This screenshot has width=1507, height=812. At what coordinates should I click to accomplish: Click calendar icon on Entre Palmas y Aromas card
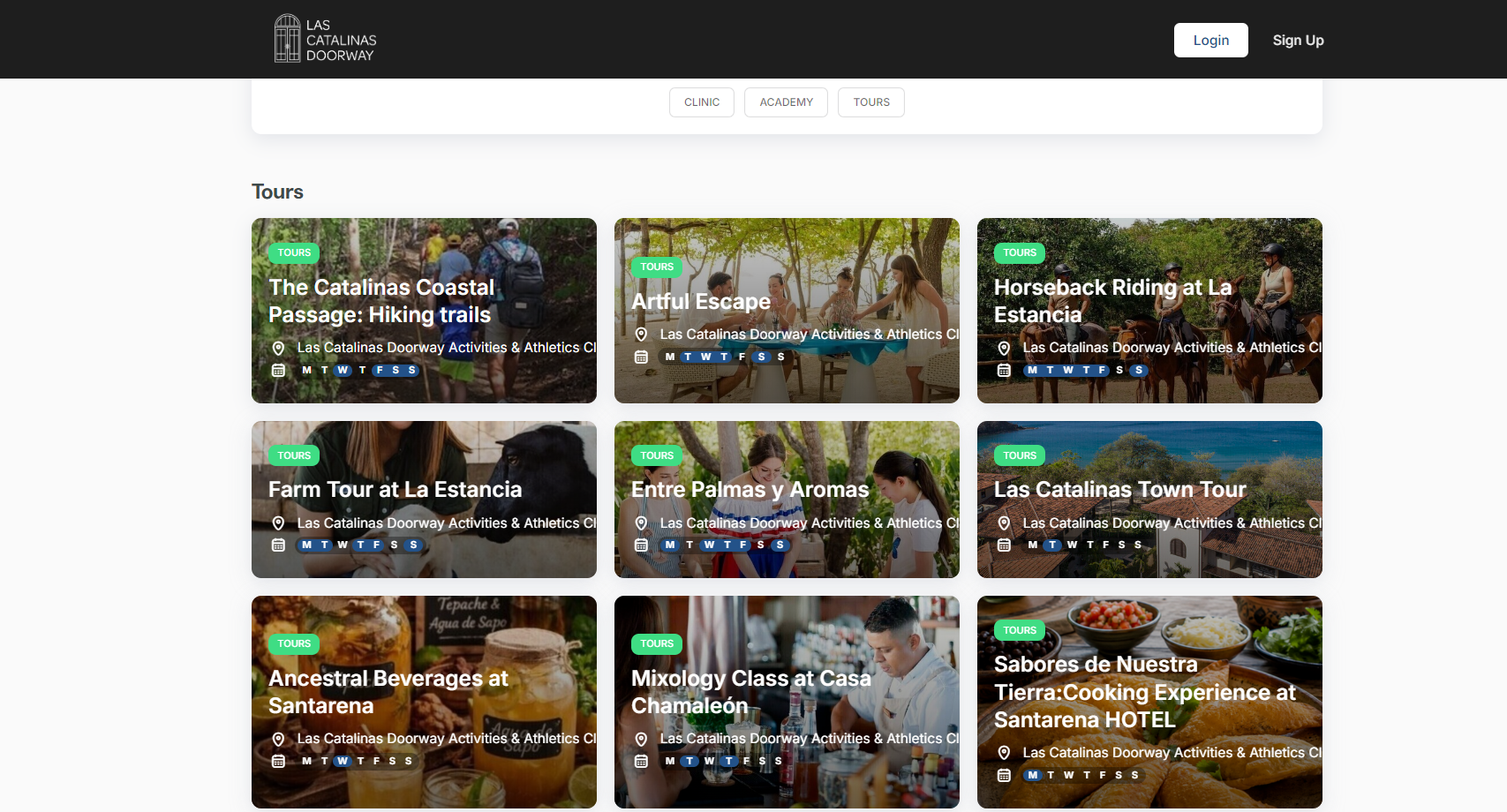coord(642,545)
